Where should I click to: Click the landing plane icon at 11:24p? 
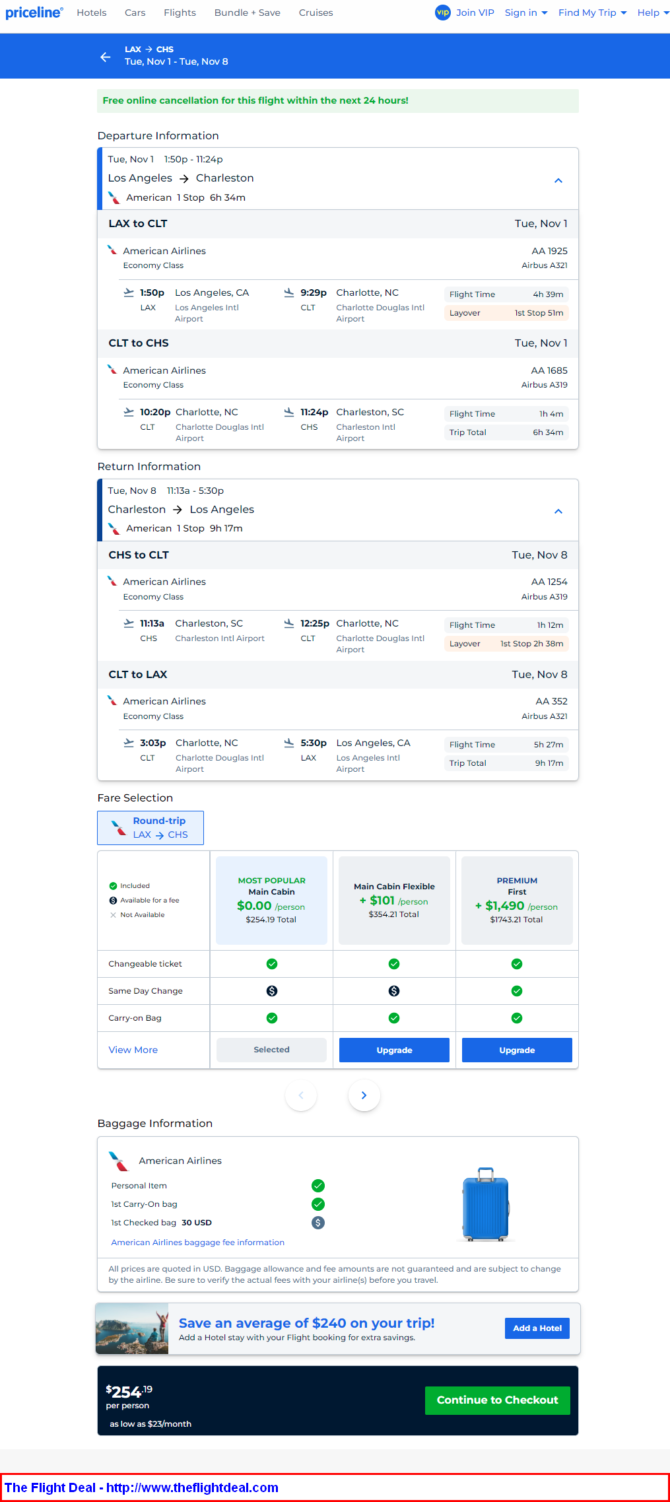289,412
